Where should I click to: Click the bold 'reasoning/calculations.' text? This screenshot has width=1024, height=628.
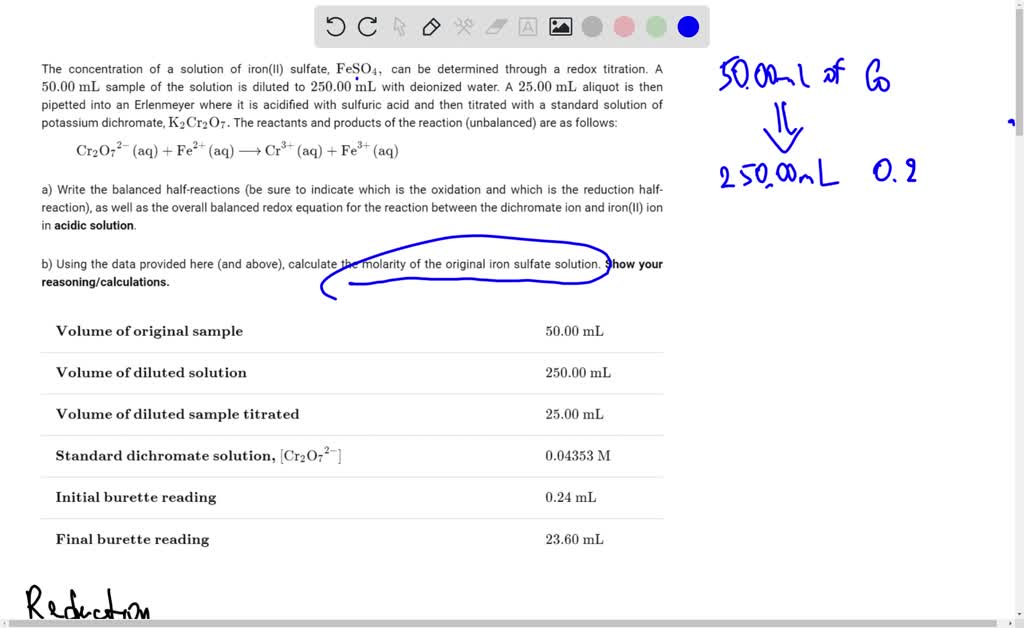[105, 282]
